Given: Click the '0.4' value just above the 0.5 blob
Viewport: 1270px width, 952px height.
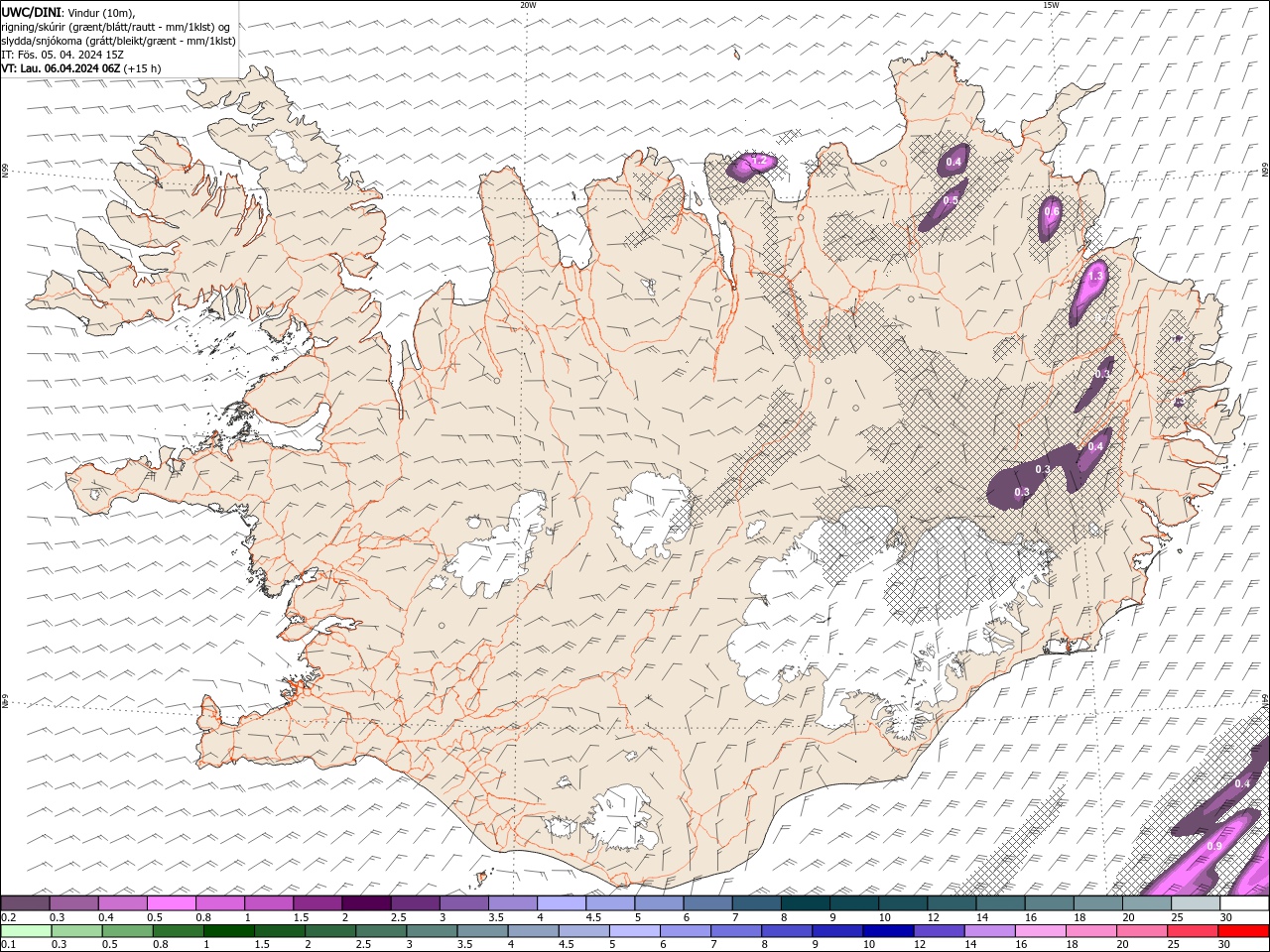Looking at the screenshot, I should pyautogui.click(x=954, y=162).
